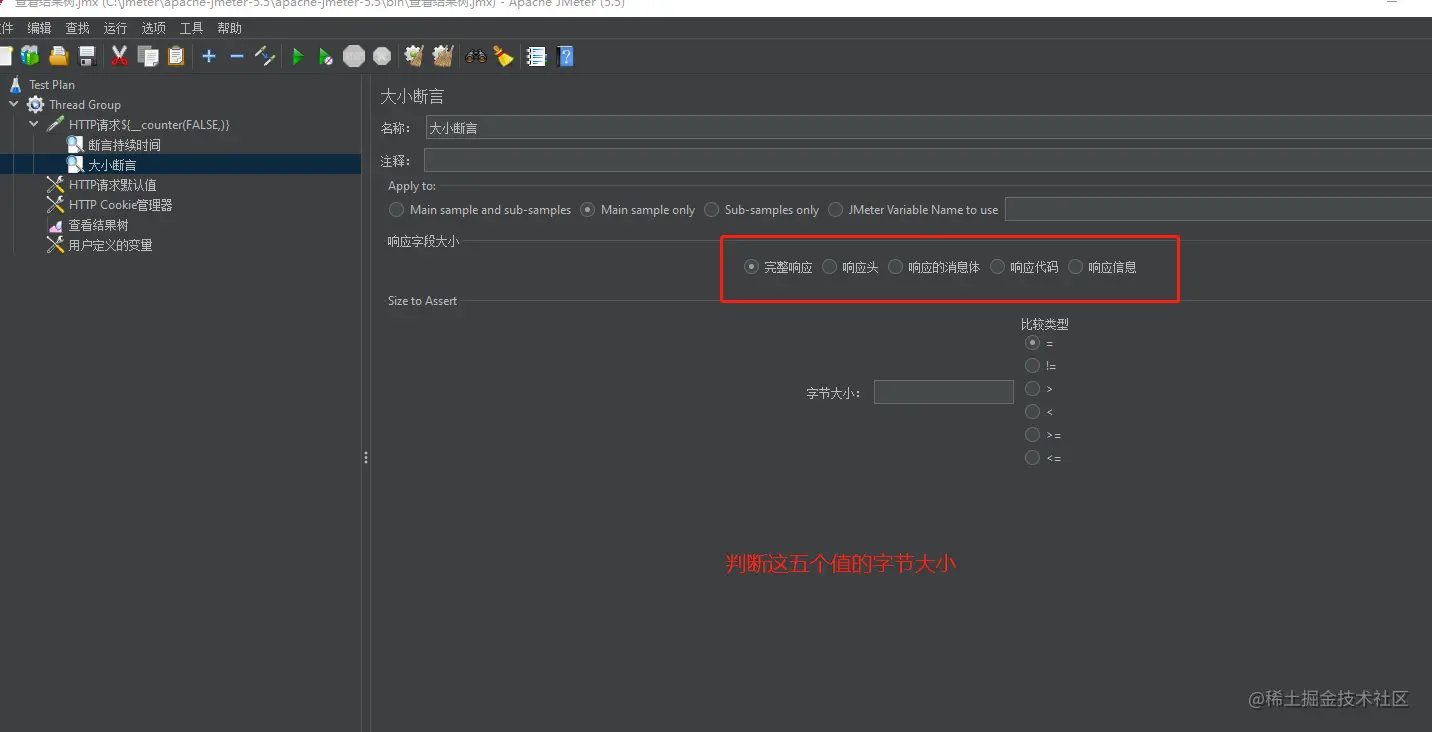This screenshot has height=732, width=1432.
Task: Collapse all nodes with minus icon
Action: click(x=237, y=56)
